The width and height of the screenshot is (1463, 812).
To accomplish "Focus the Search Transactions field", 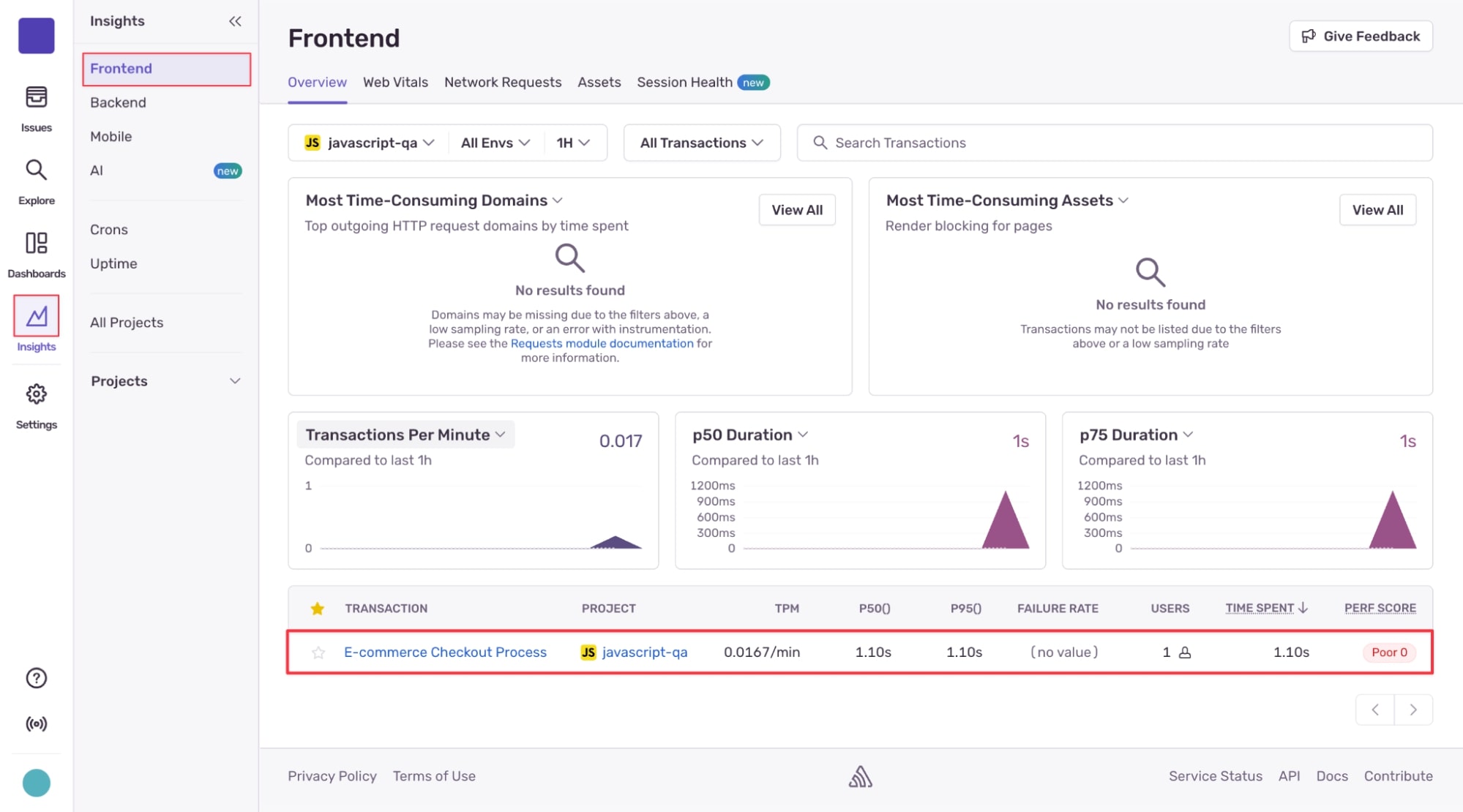I will coord(1114,143).
